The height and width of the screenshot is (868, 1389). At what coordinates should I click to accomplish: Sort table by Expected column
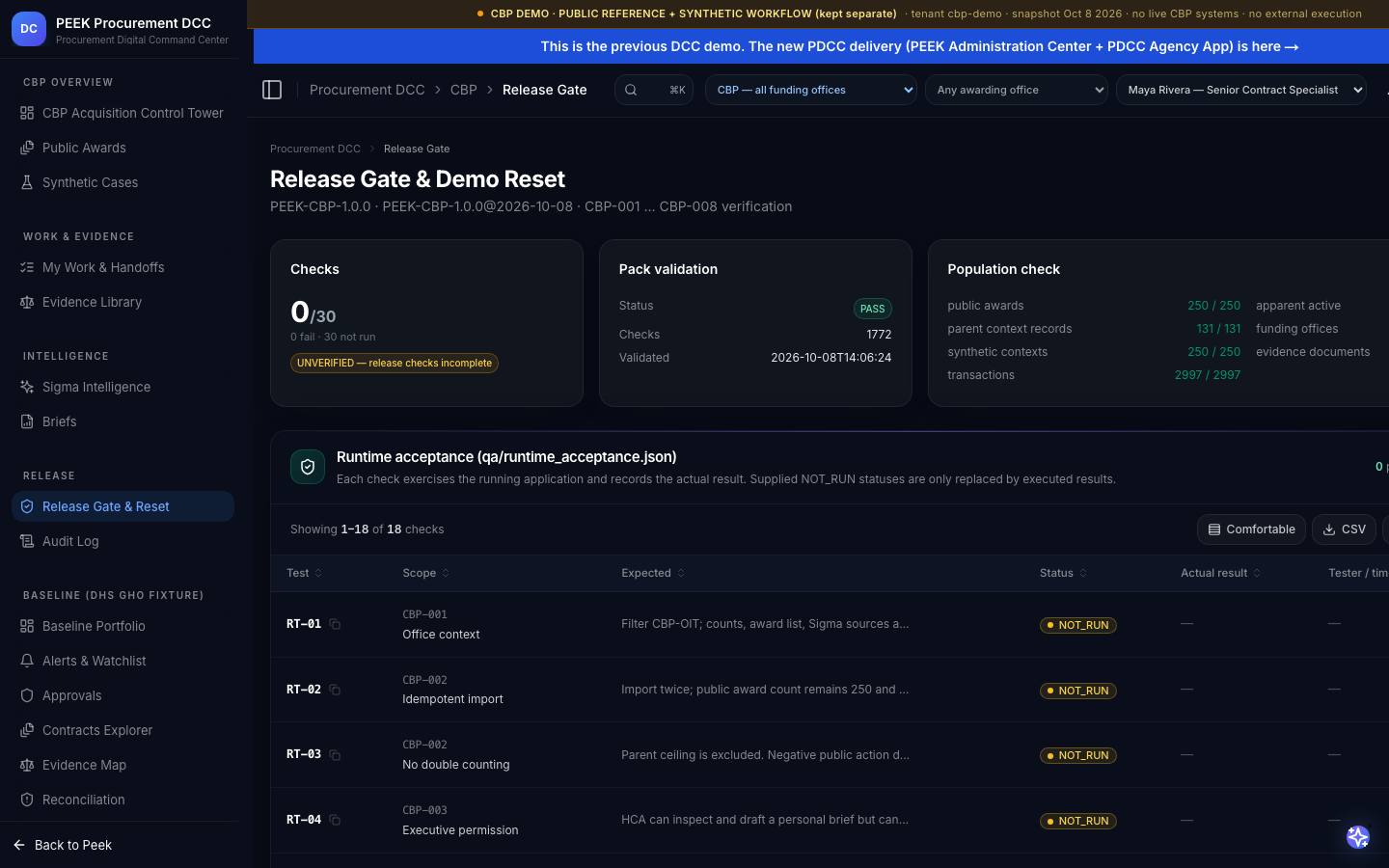tap(653, 573)
